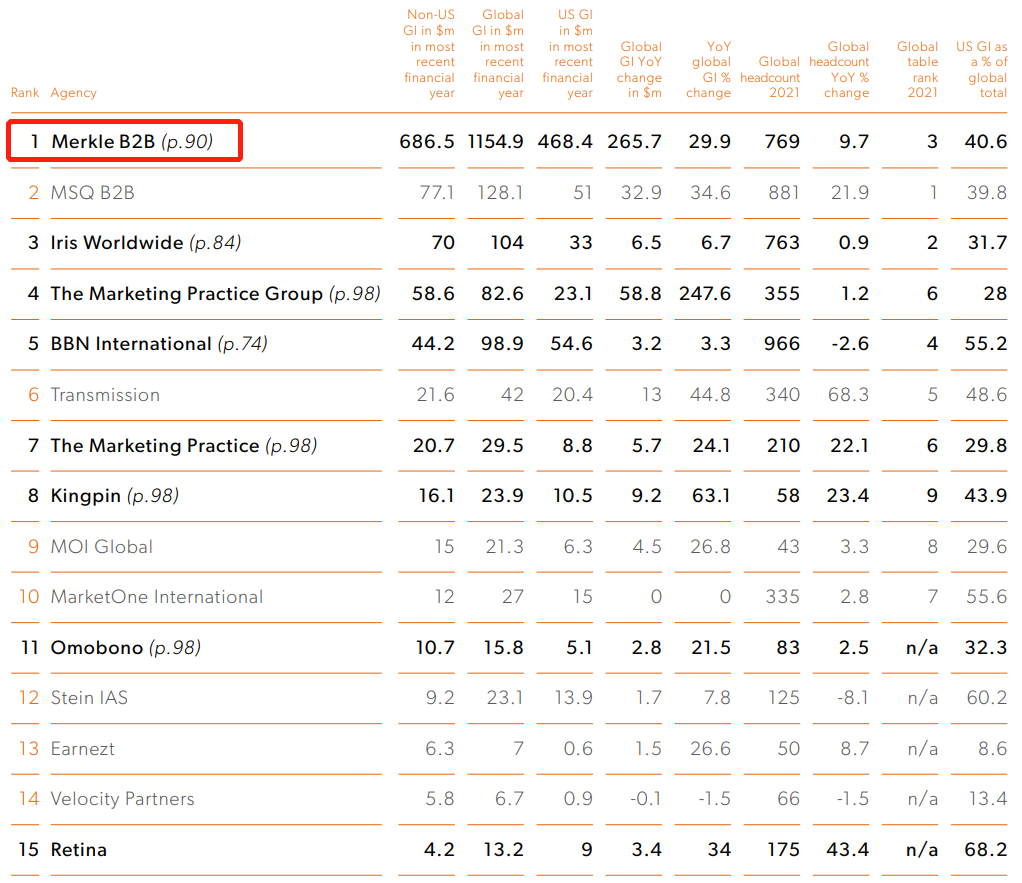Click MarketOne International in the table

tap(157, 597)
